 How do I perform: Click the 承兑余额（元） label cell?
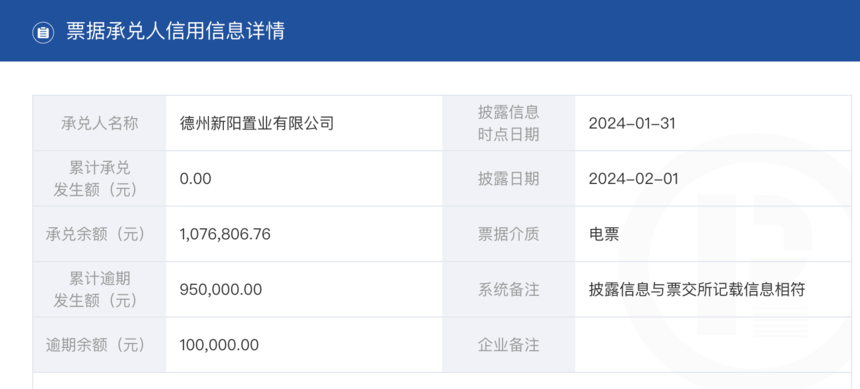click(99, 234)
